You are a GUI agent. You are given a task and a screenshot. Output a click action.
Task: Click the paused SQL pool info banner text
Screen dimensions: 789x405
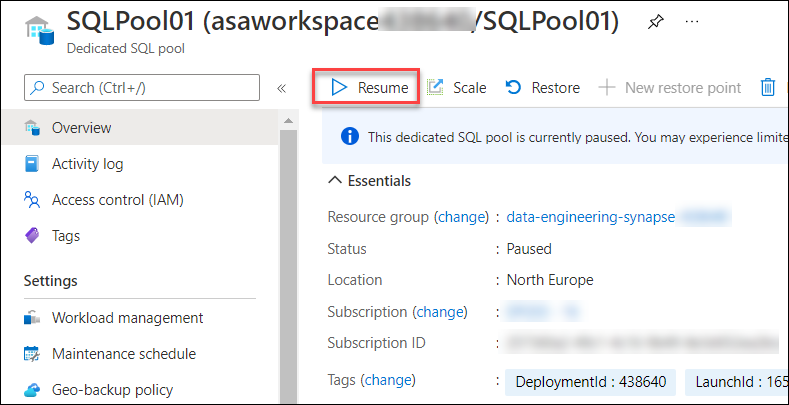(x=578, y=137)
